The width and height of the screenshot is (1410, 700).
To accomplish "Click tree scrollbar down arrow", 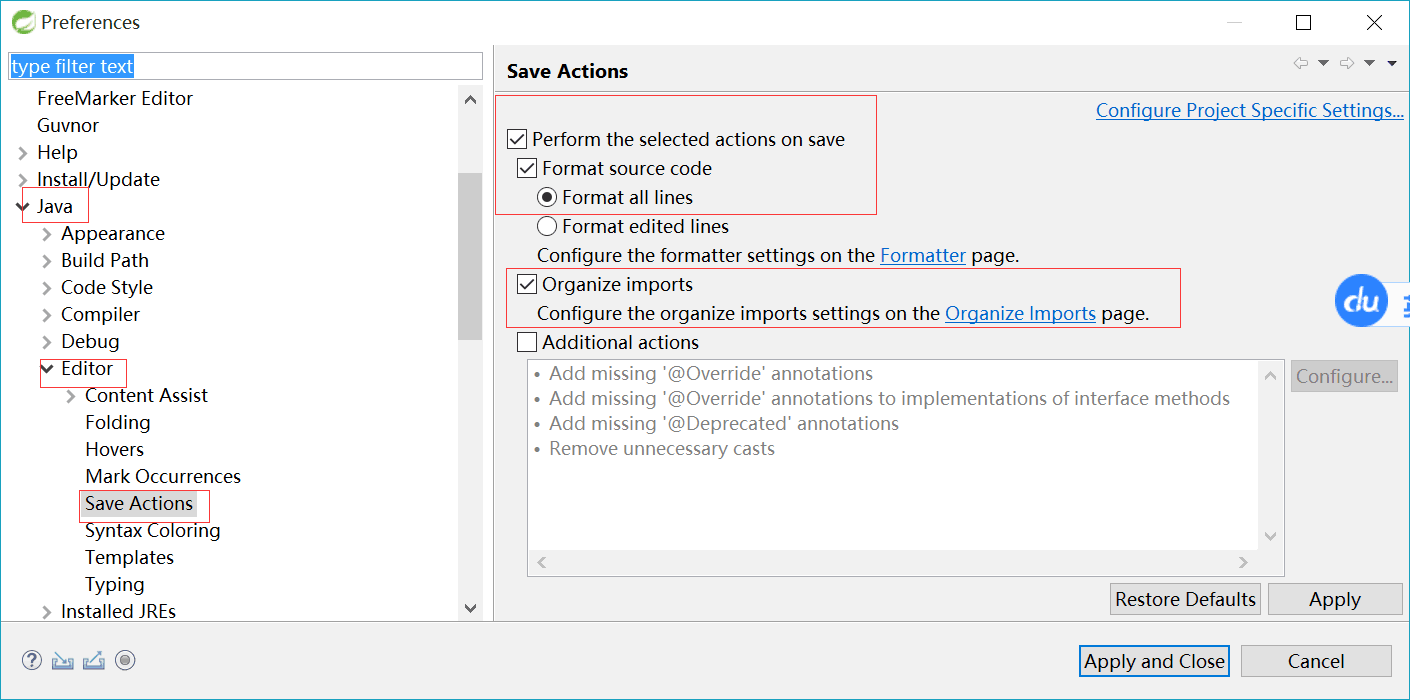I will coord(470,607).
